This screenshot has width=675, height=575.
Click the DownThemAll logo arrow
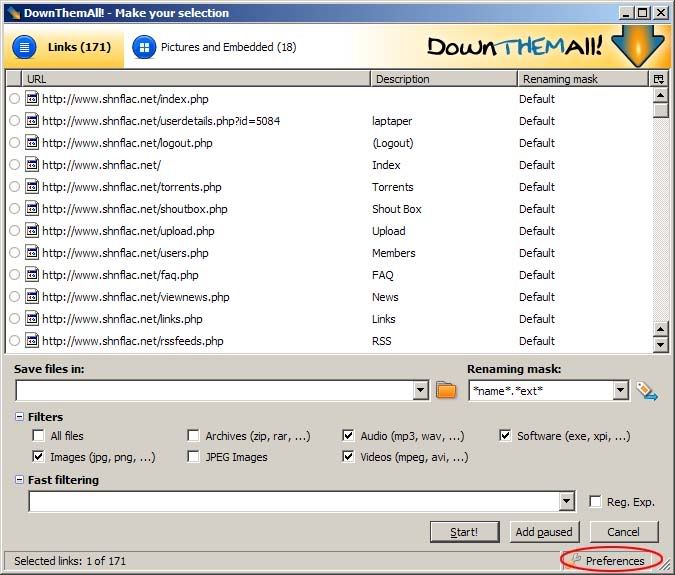click(638, 46)
